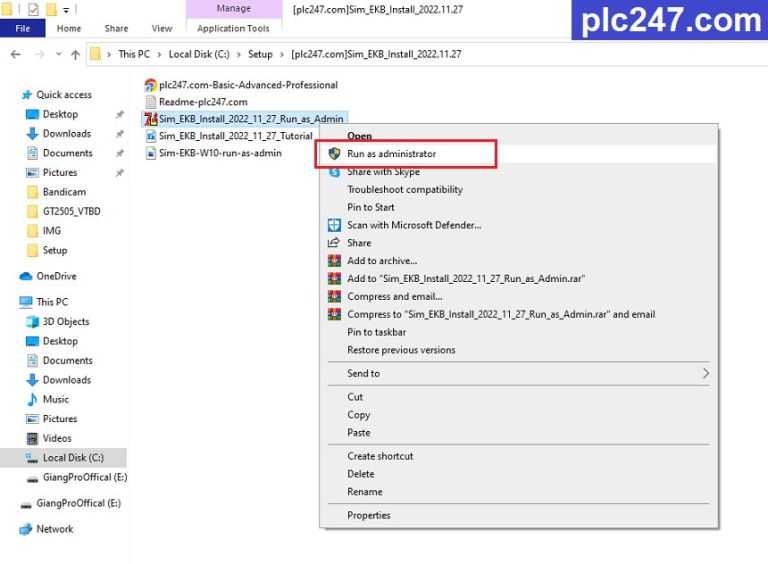Click the Network icon in the sidebar
The width and height of the screenshot is (768, 564).
tap(25, 529)
